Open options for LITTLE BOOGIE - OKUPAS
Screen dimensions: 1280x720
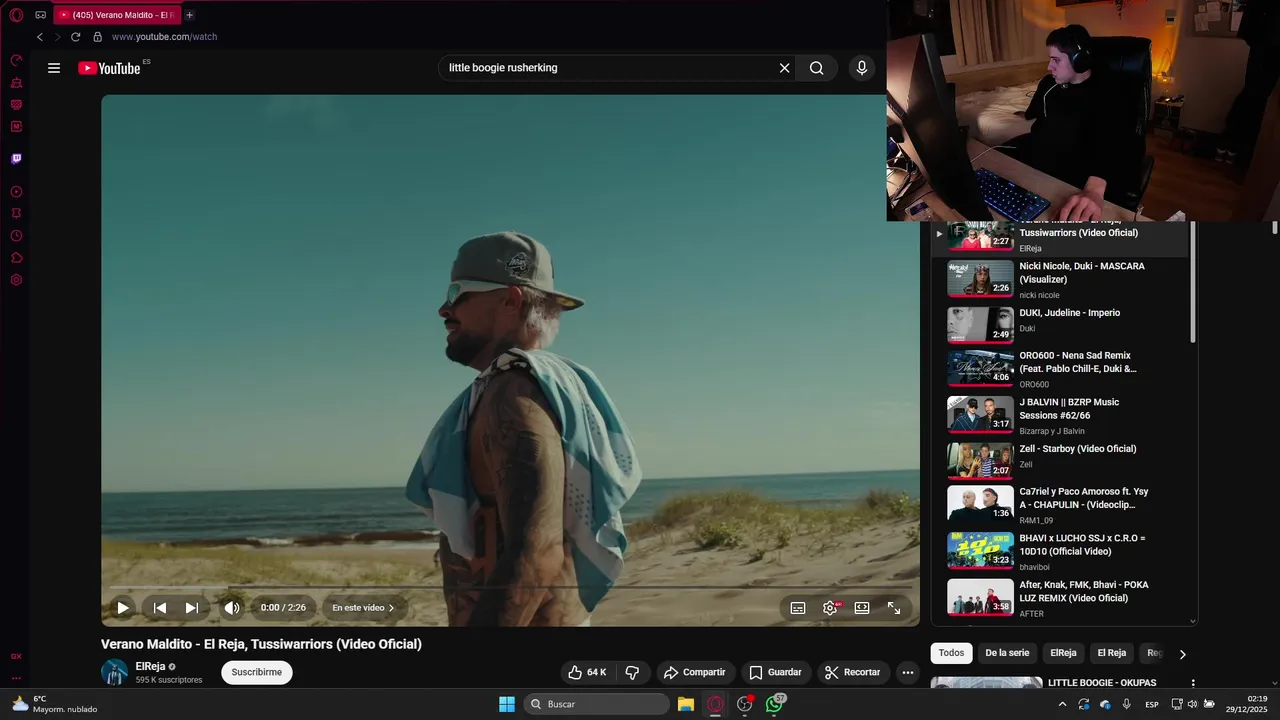click(x=1193, y=683)
